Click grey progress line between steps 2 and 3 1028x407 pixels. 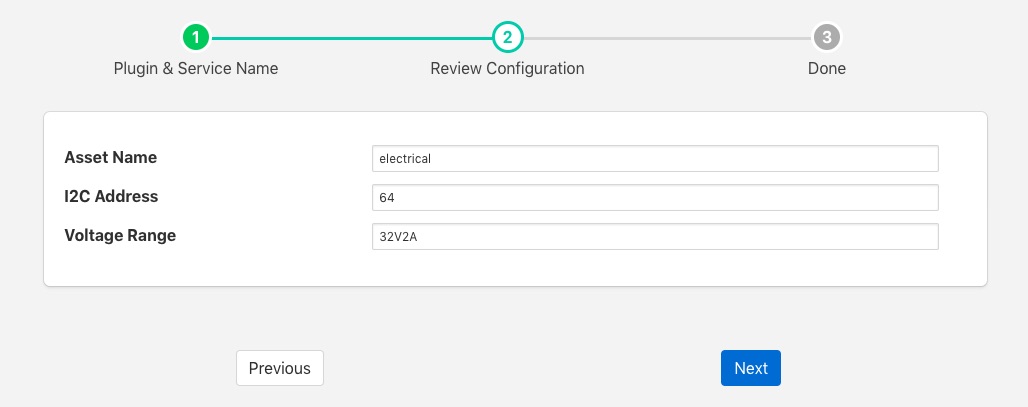coord(666,38)
